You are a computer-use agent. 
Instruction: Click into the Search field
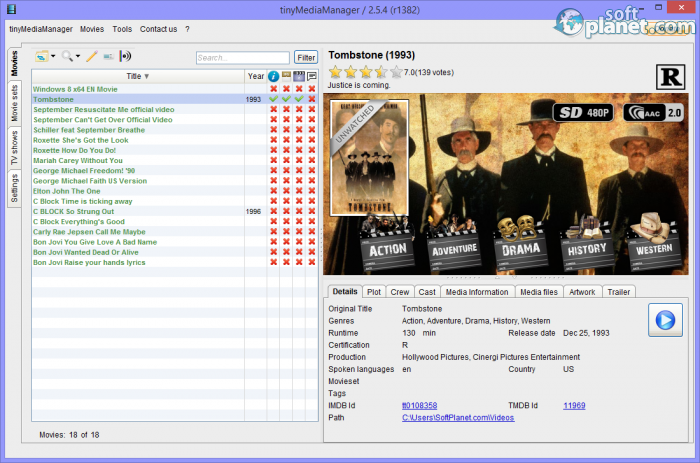242,58
